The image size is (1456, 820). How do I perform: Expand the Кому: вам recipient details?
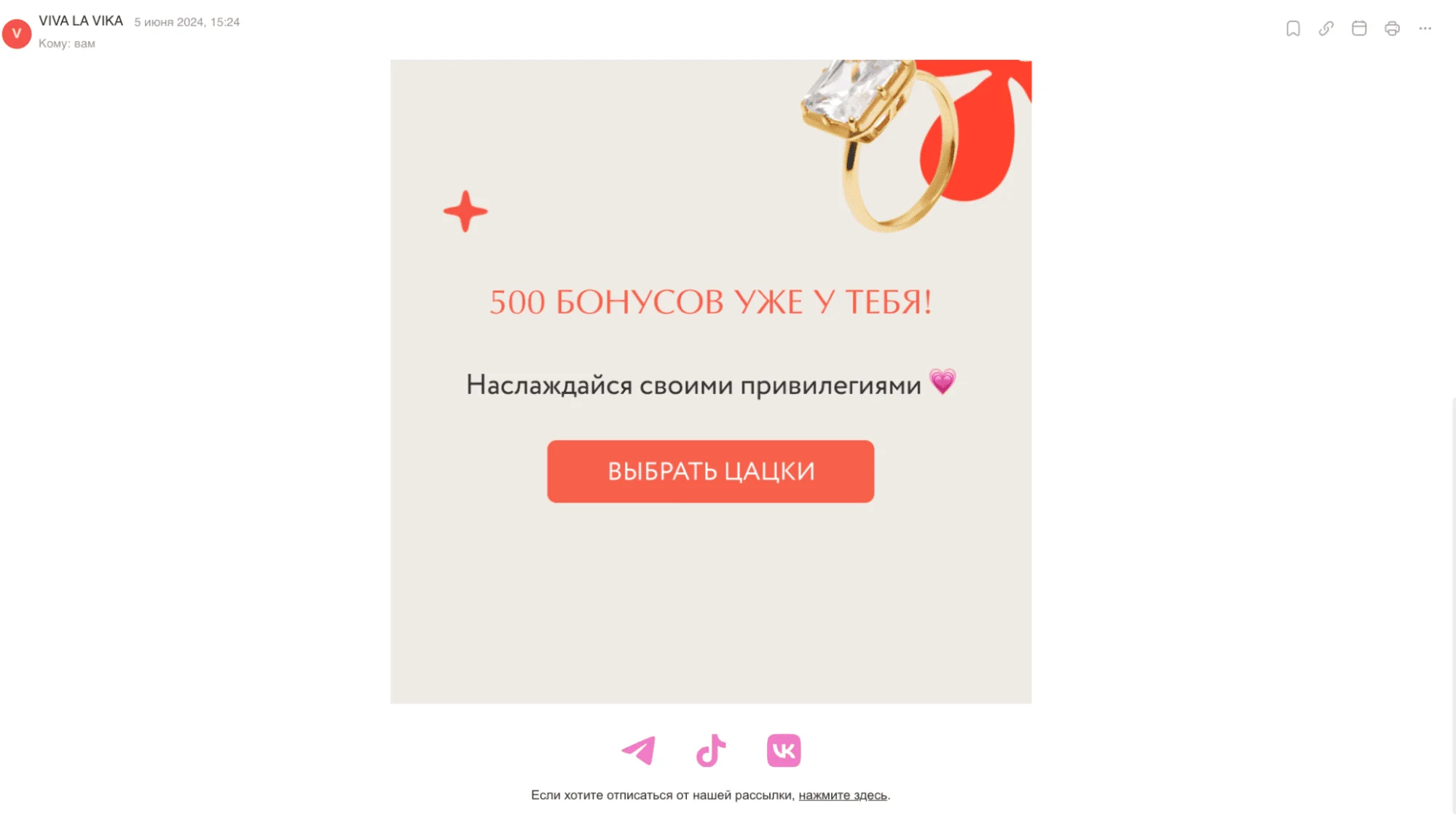(67, 44)
